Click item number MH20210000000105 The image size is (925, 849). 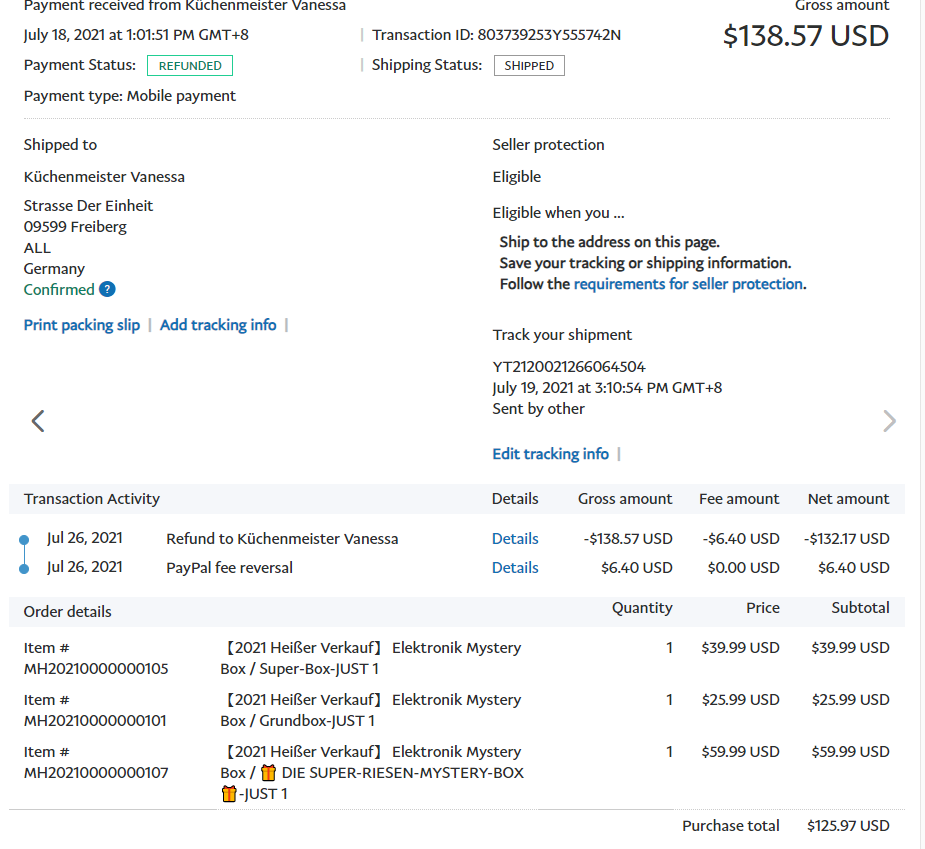click(96, 669)
